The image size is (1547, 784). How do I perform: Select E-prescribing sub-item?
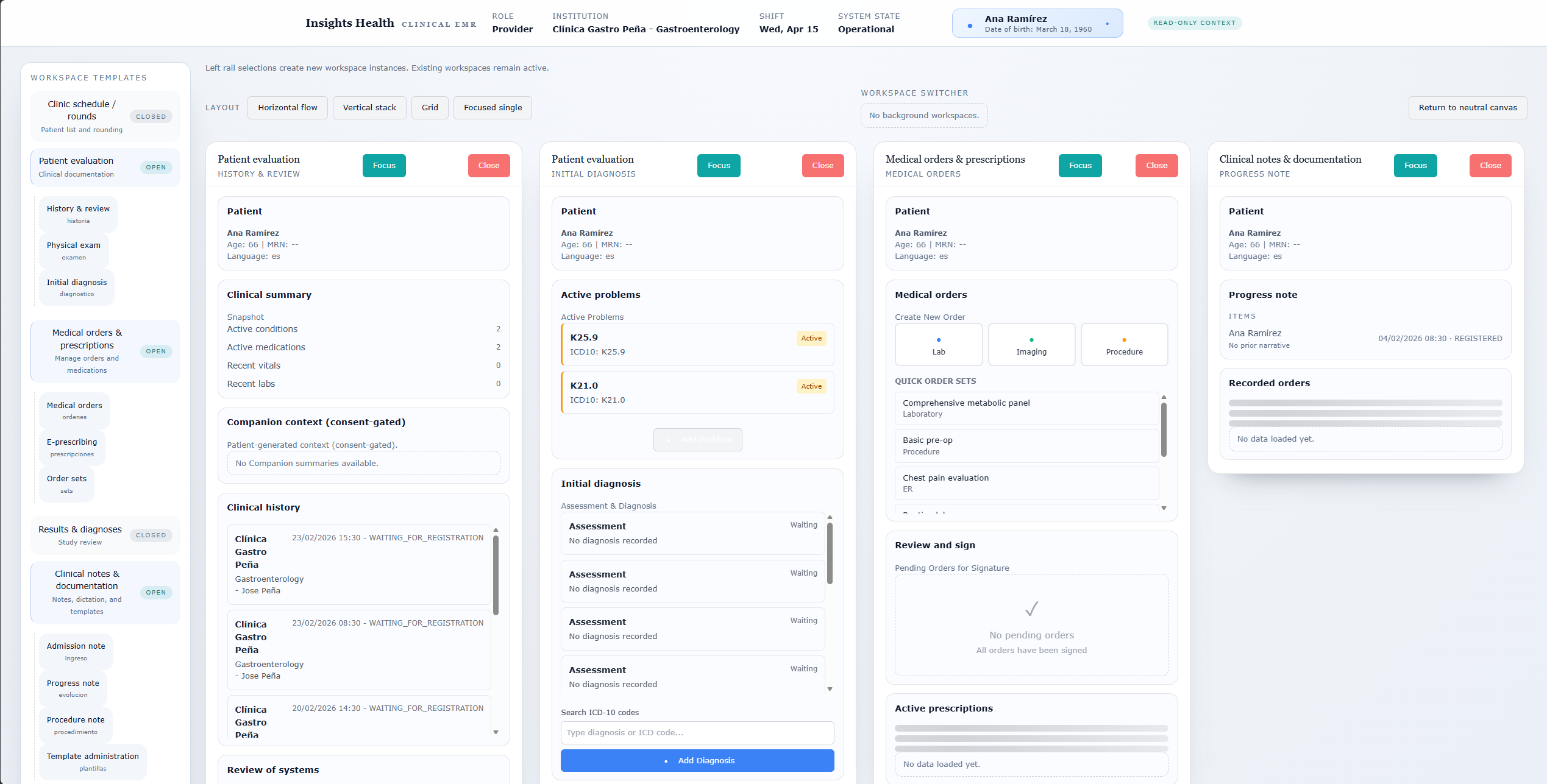point(72,448)
